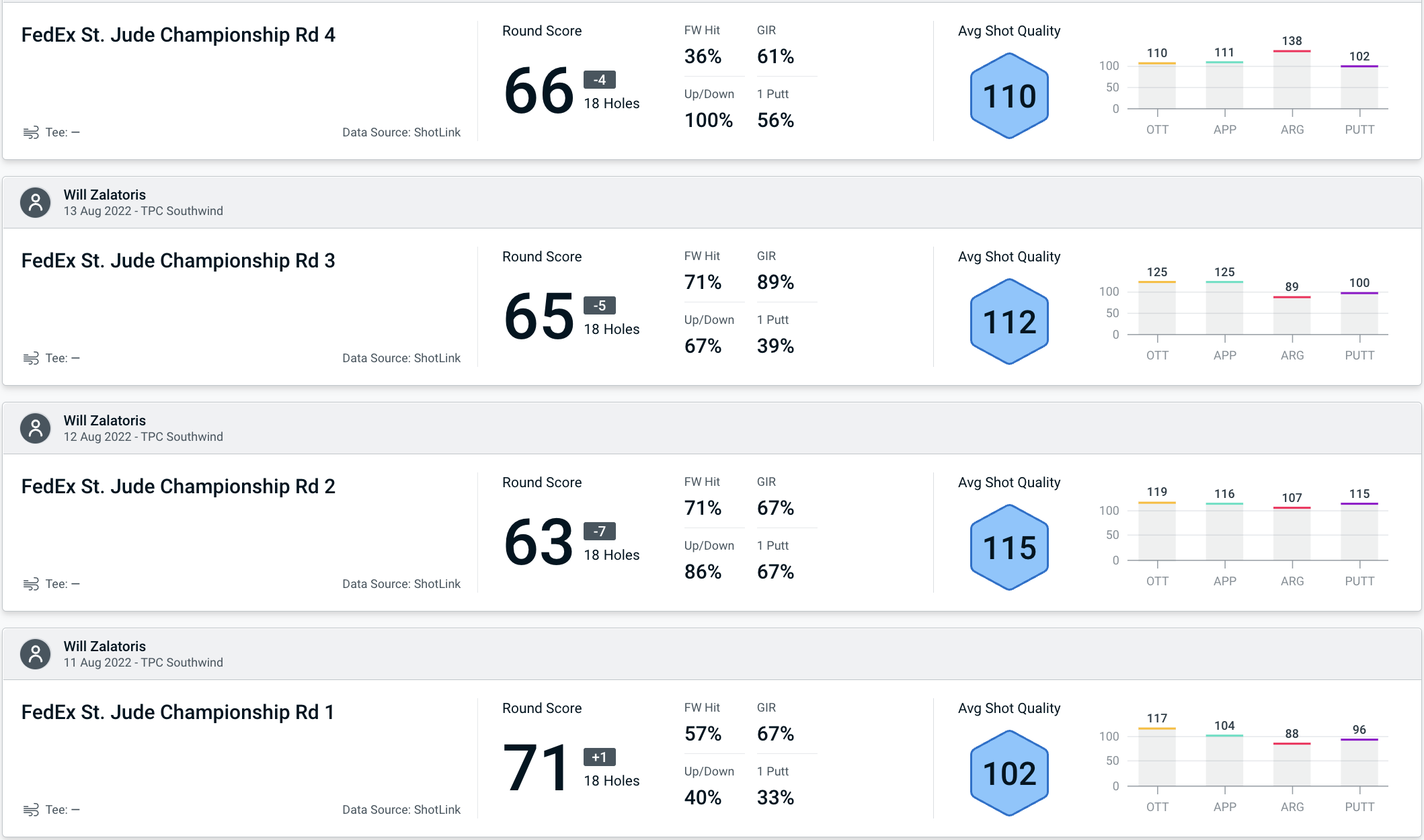Image resolution: width=1424 pixels, height=840 pixels.
Task: Click the 102 shot quality hexagon
Action: [1009, 773]
